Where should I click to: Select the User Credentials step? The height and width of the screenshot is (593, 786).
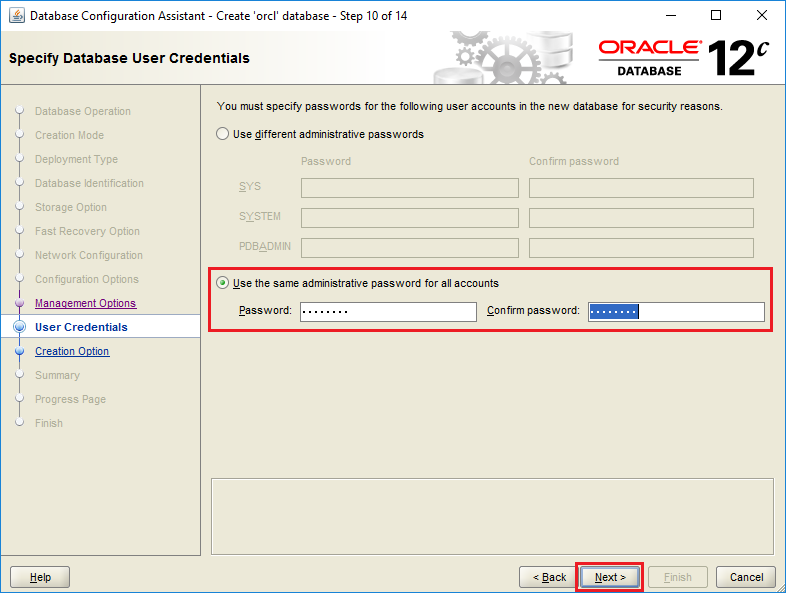(x=81, y=327)
